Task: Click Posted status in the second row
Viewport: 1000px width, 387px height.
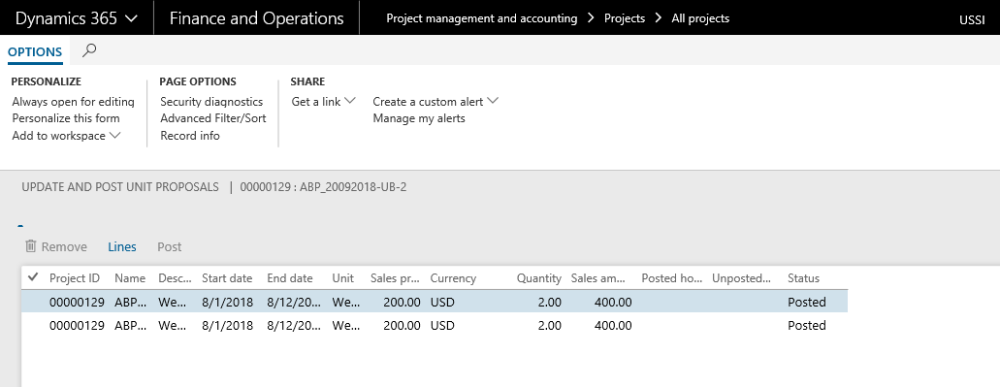Action: coord(807,325)
